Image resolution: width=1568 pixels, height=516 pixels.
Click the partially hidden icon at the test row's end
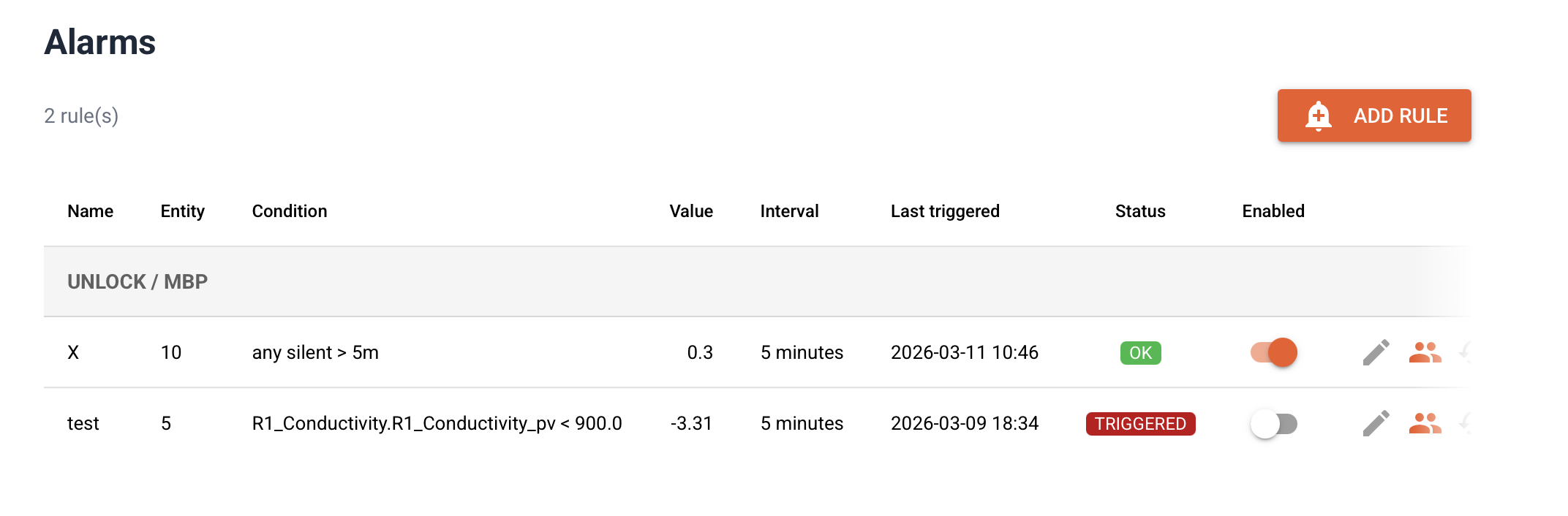click(x=1465, y=423)
